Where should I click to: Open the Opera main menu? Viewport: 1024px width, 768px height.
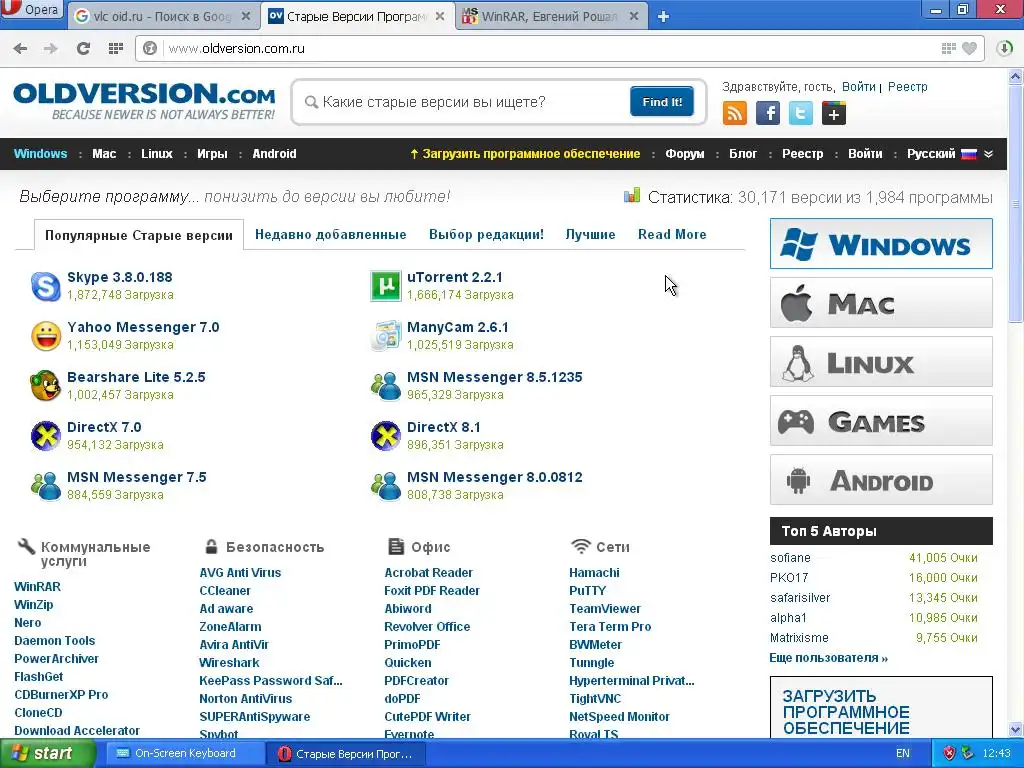click(x=33, y=10)
